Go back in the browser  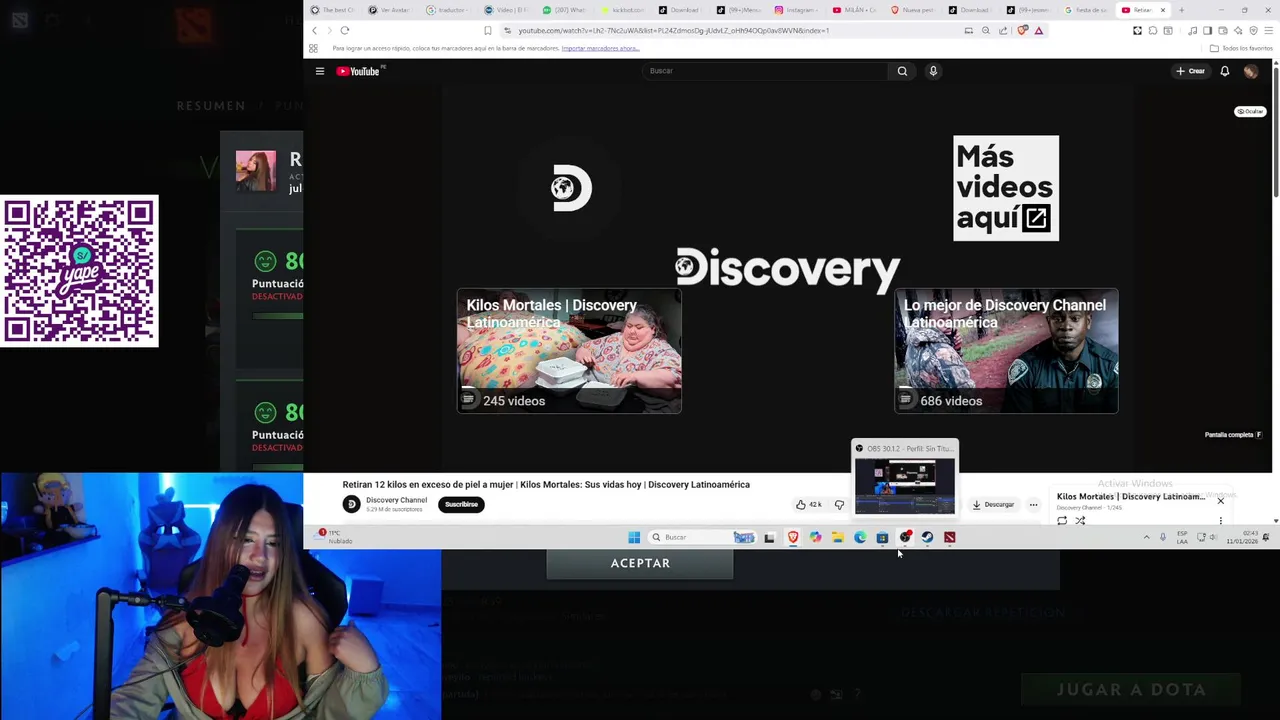(314, 30)
